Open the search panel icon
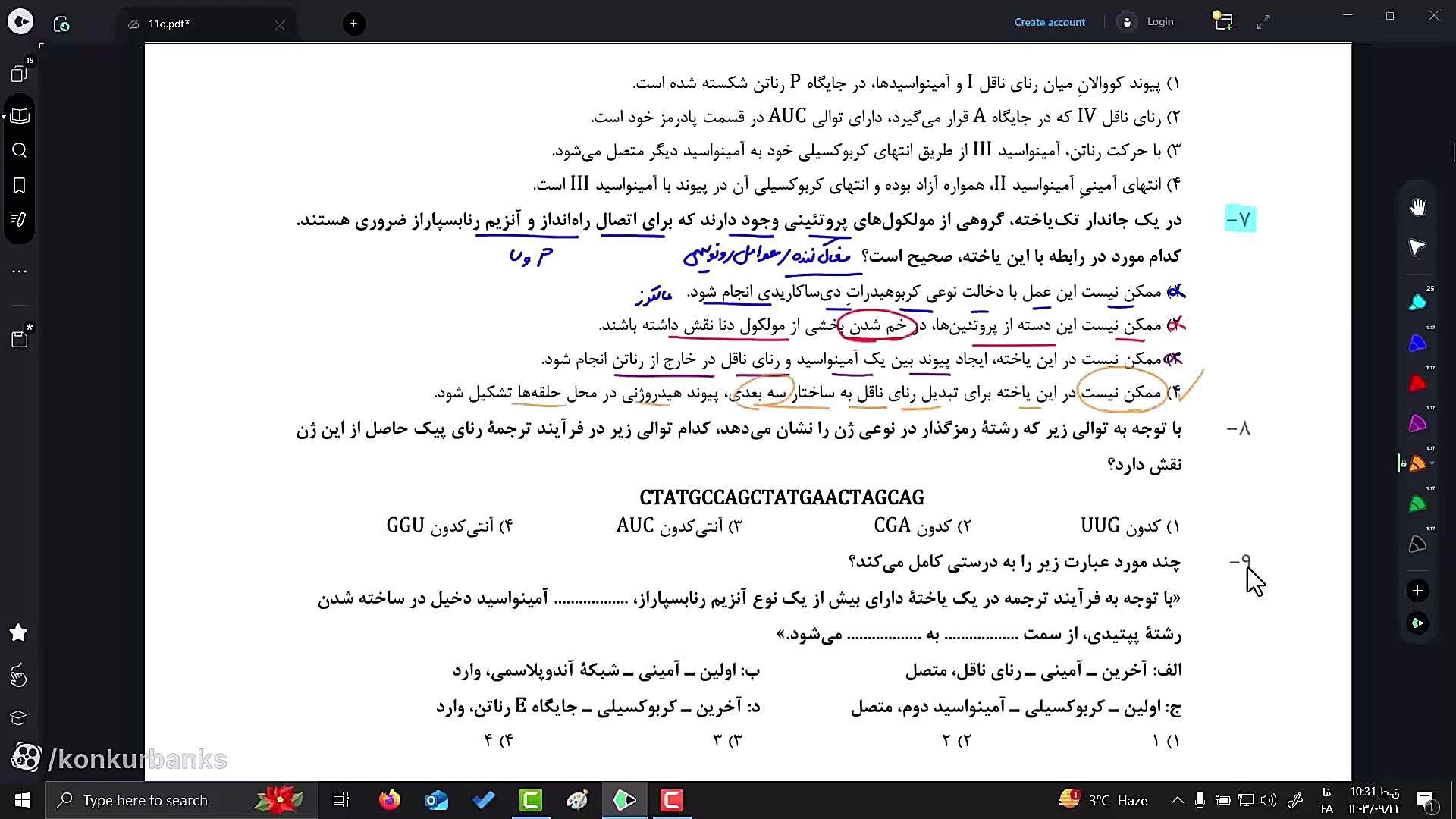1456x819 pixels. point(20,150)
